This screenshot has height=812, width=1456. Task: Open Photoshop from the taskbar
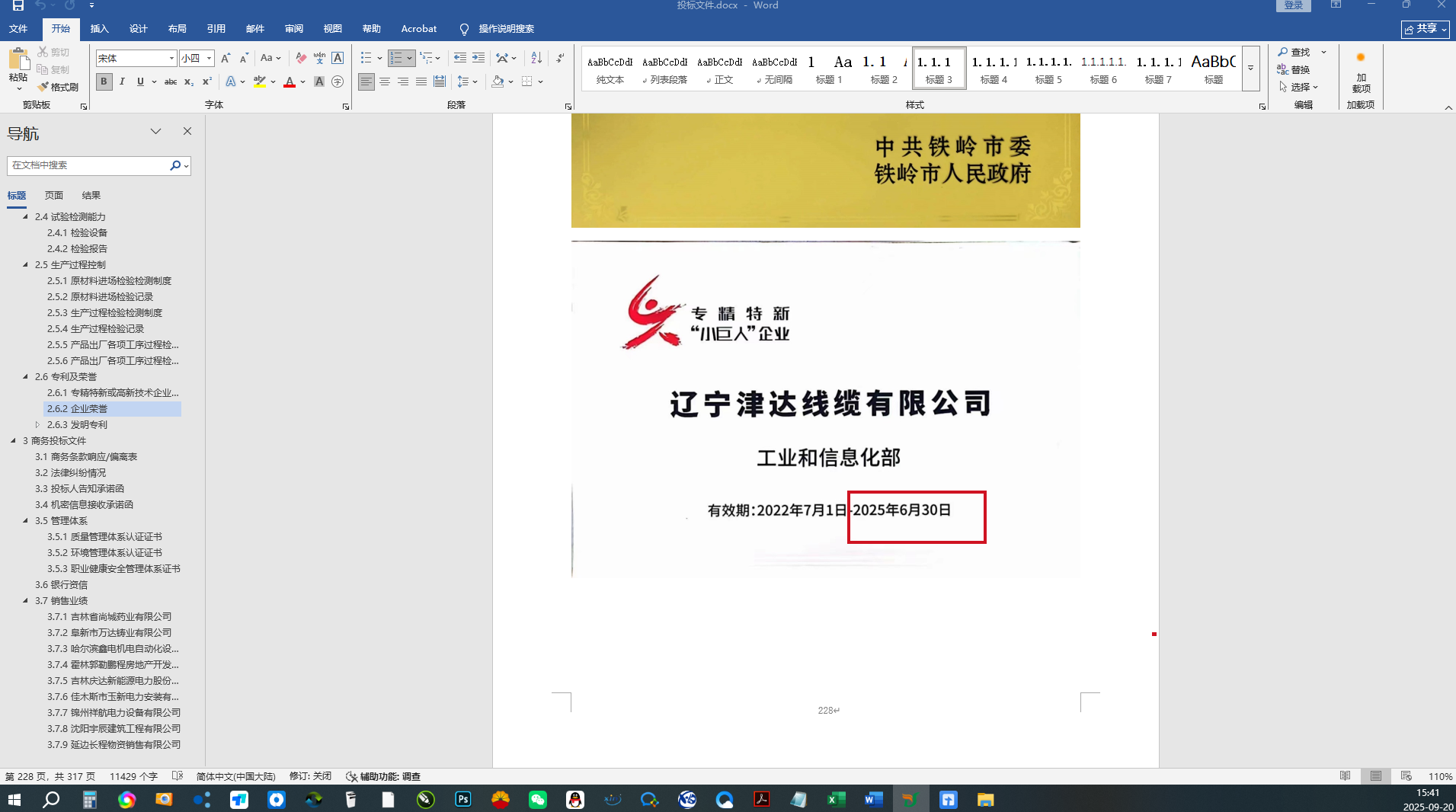point(463,799)
